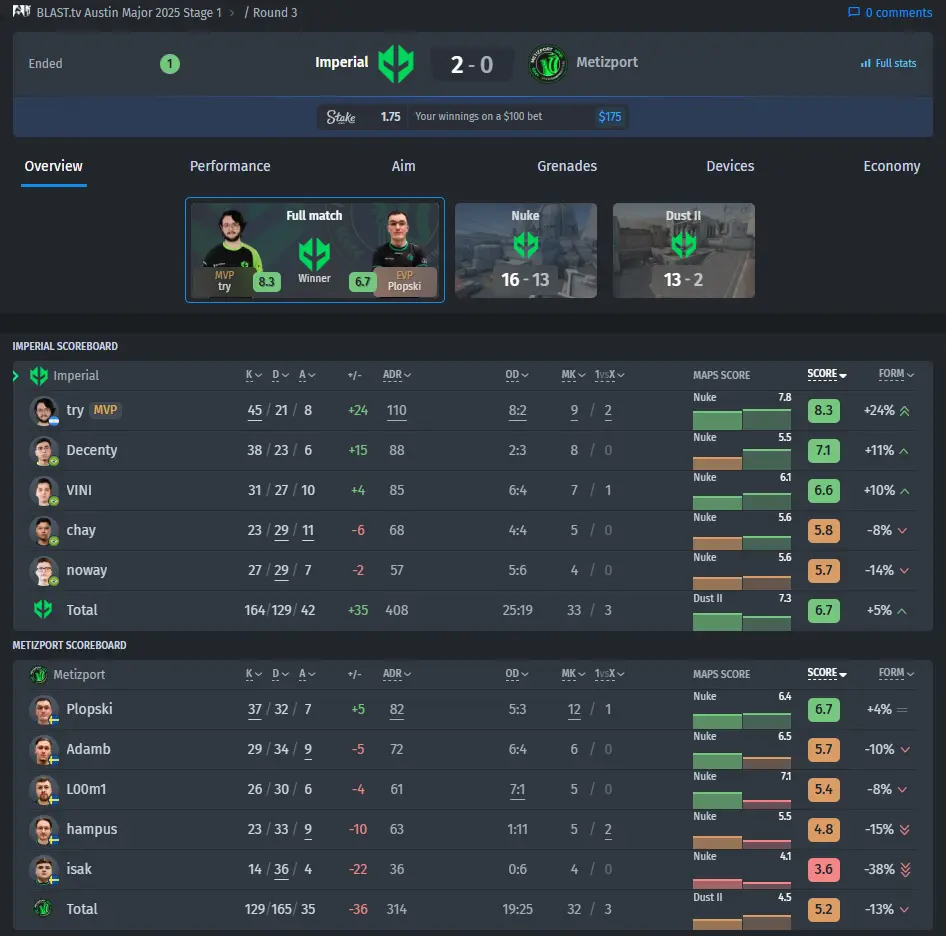Click Metizport logo in scoreboard header row
This screenshot has height=936, width=946.
[x=39, y=674]
